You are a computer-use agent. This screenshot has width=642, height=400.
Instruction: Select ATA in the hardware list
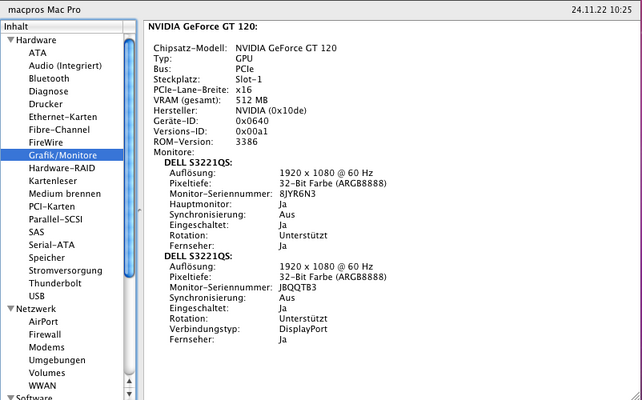point(37,53)
